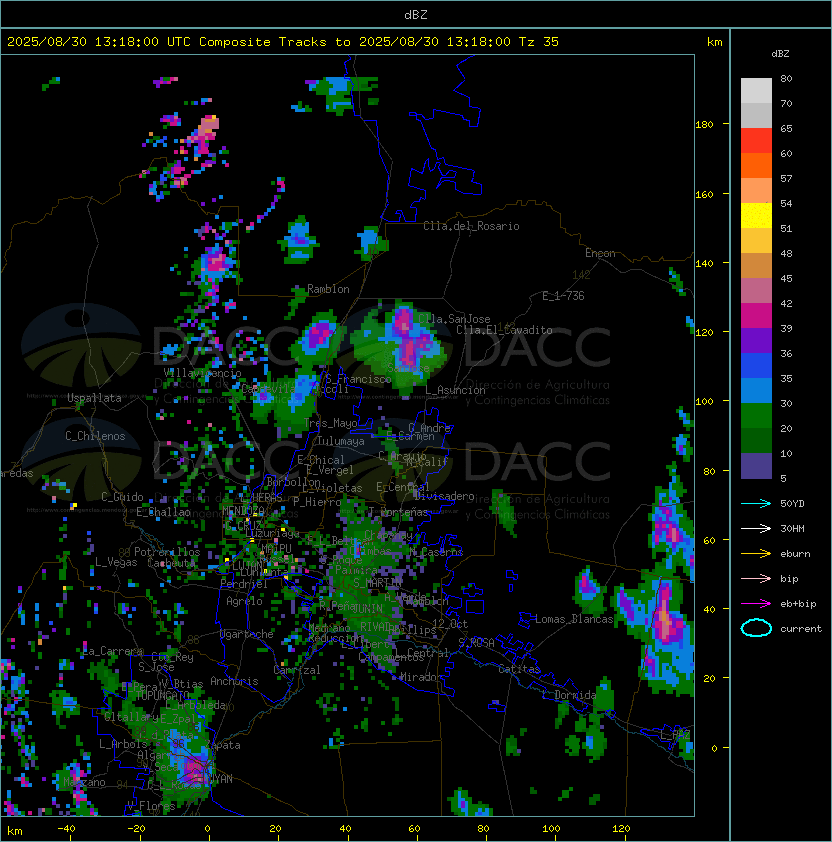
Task: Click the '120' tick on the horizontal km axis
Action: pos(621,829)
